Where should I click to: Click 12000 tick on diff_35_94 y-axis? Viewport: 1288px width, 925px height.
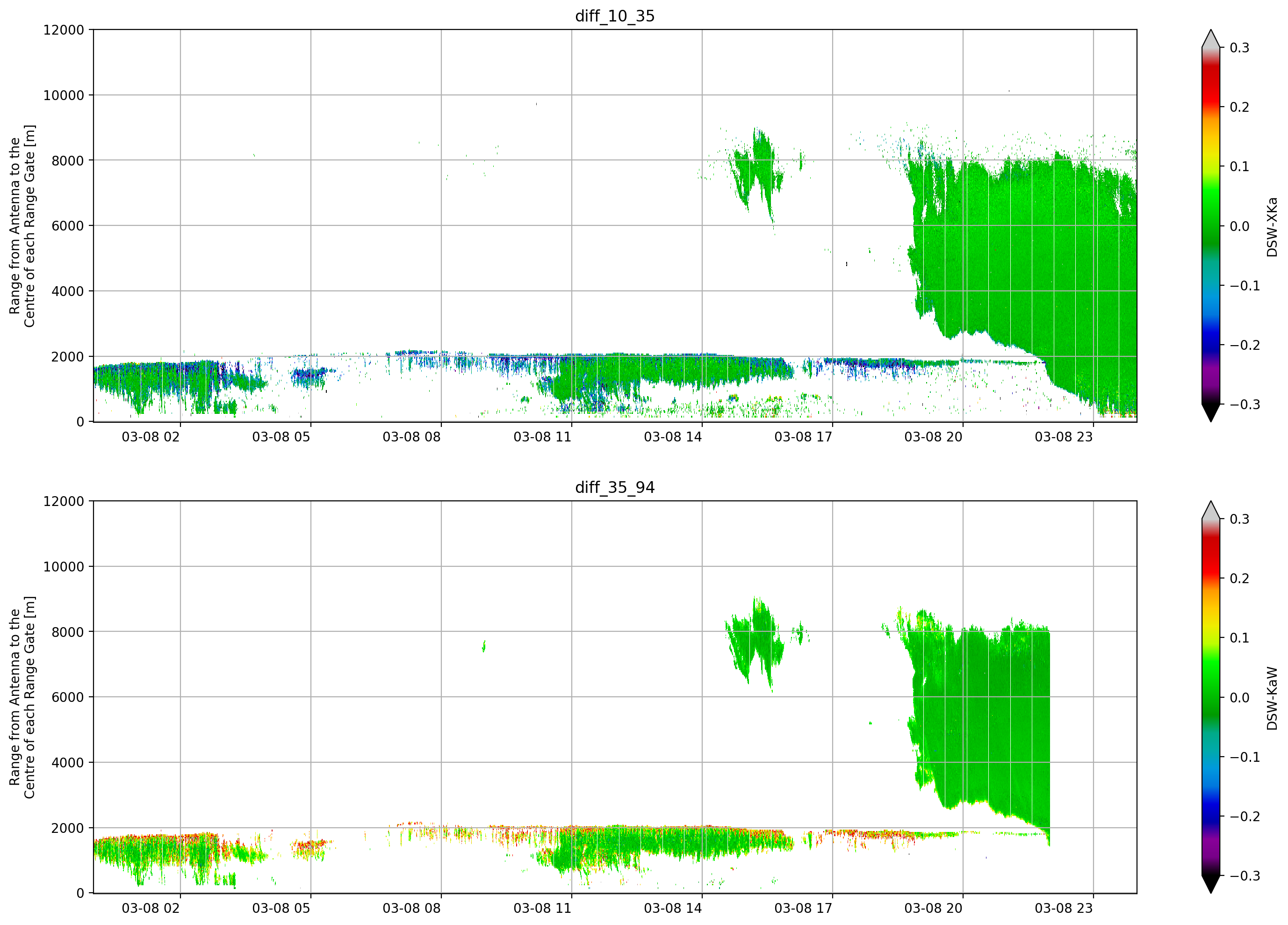pyautogui.click(x=64, y=502)
